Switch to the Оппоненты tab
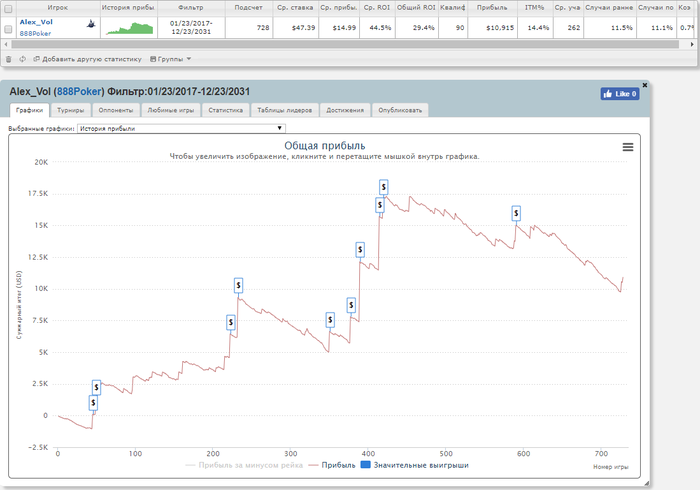Image resolution: width=700 pixels, height=490 pixels. (116, 110)
